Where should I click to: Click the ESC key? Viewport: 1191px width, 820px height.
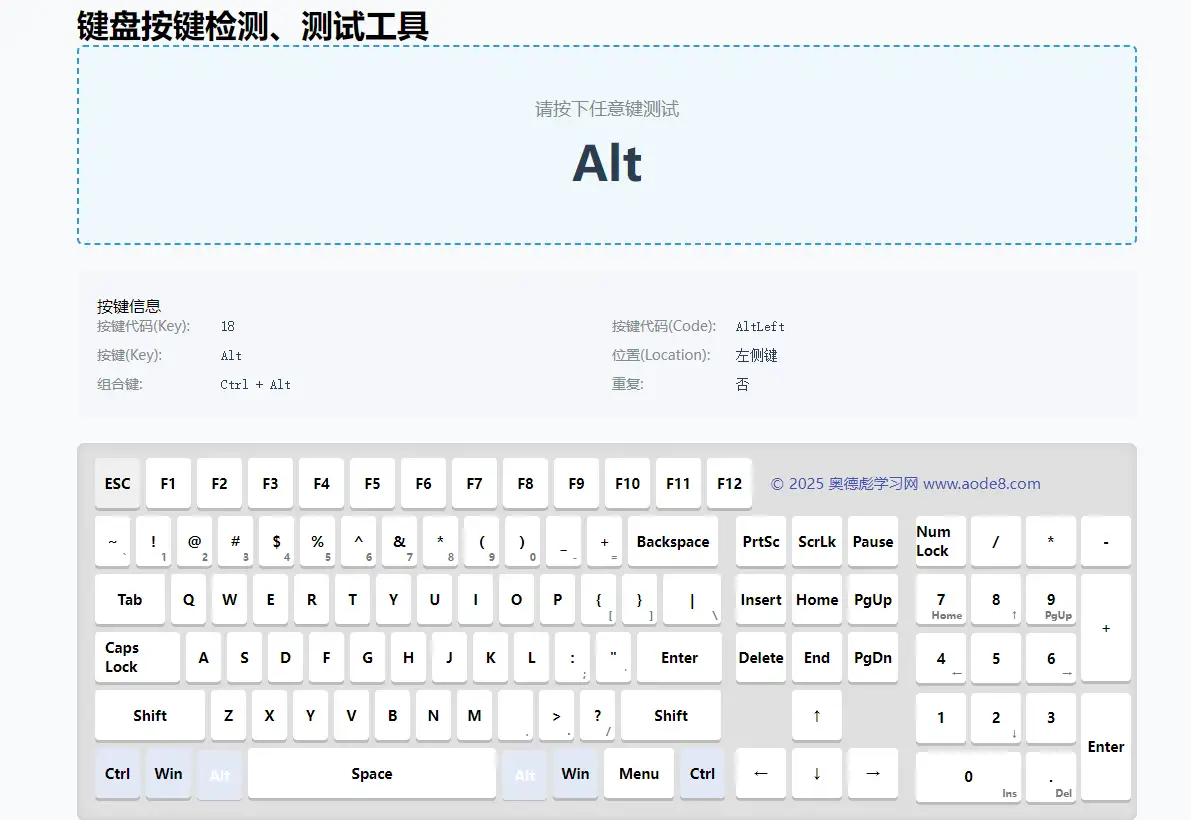[118, 483]
